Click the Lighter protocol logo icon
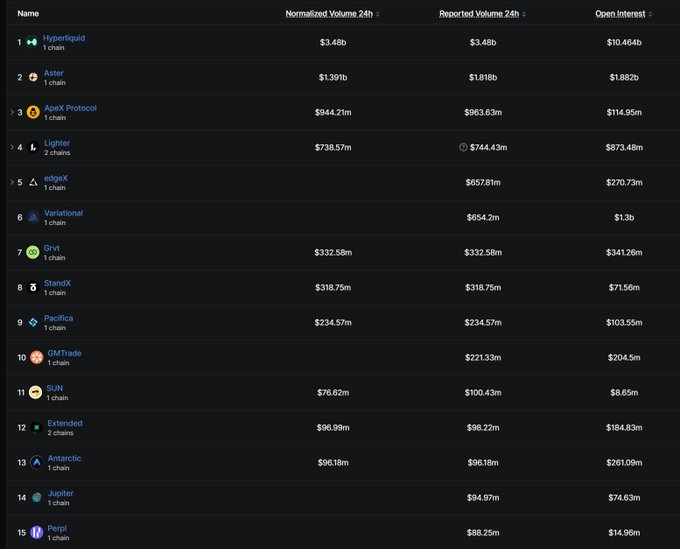 coord(33,147)
